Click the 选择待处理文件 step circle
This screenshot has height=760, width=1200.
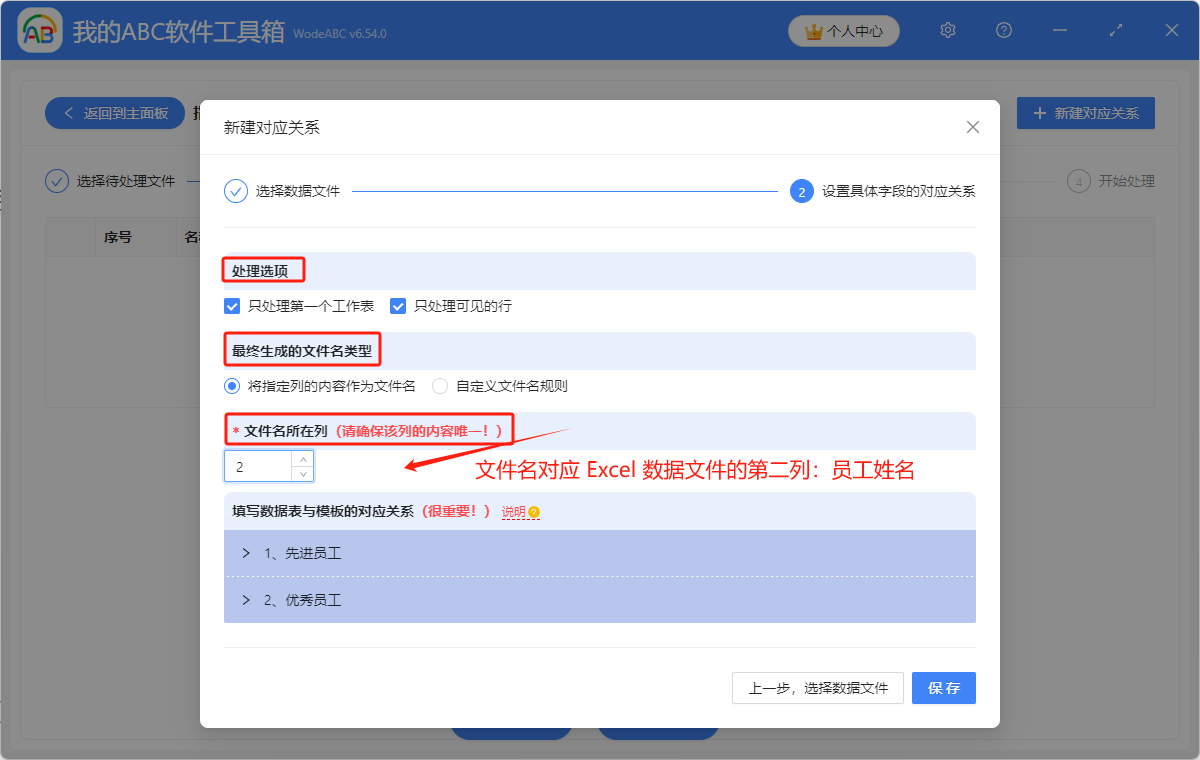[56, 181]
